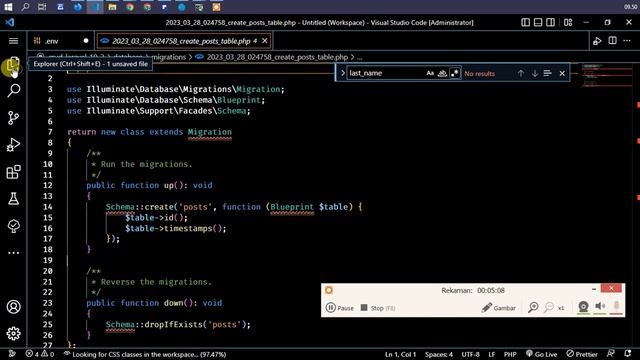This screenshot has height=360, width=640.
Task: Click the Gambar pencil drawing tool
Action: (x=498, y=308)
